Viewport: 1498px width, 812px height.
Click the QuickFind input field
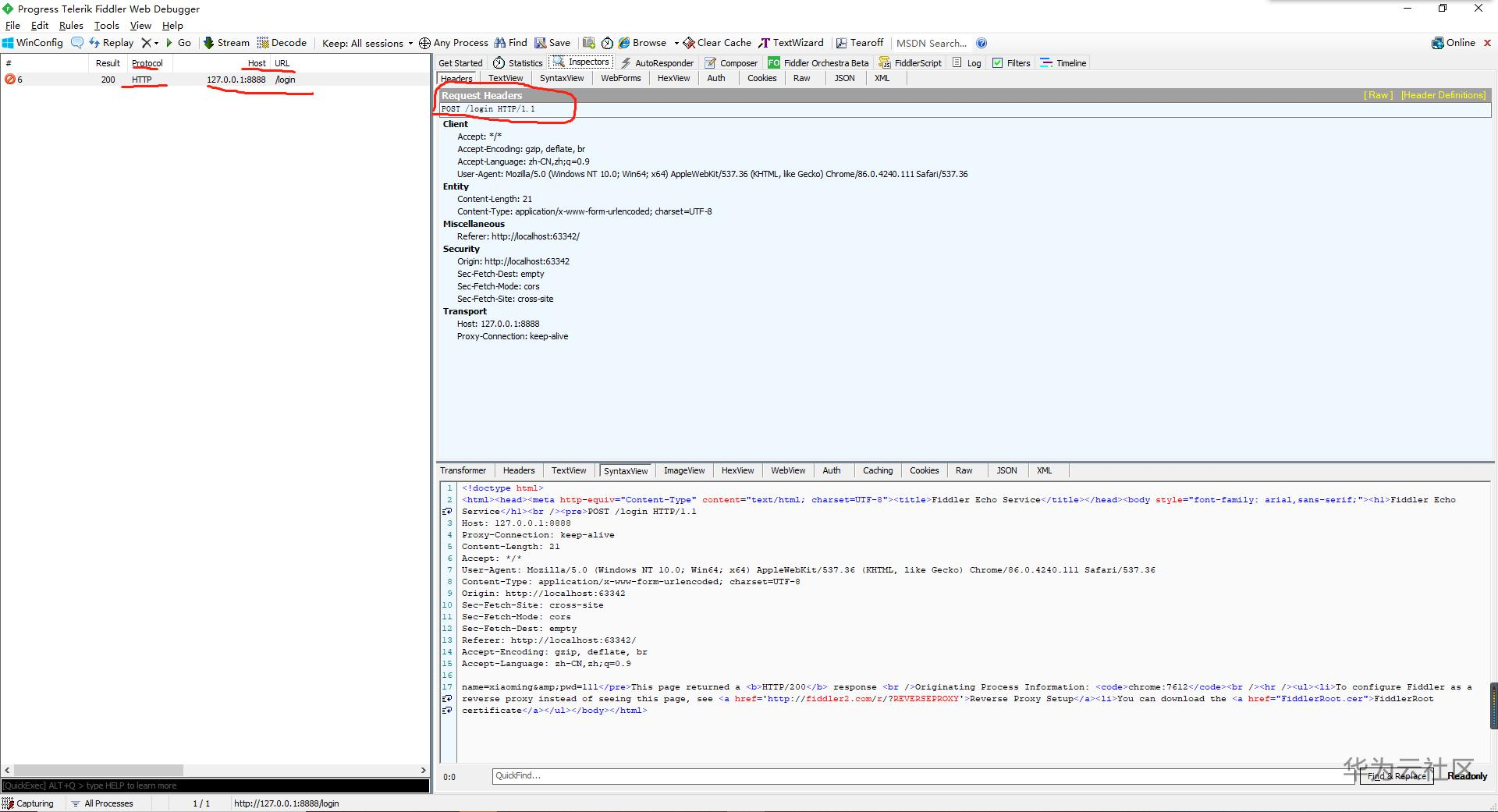coord(923,776)
